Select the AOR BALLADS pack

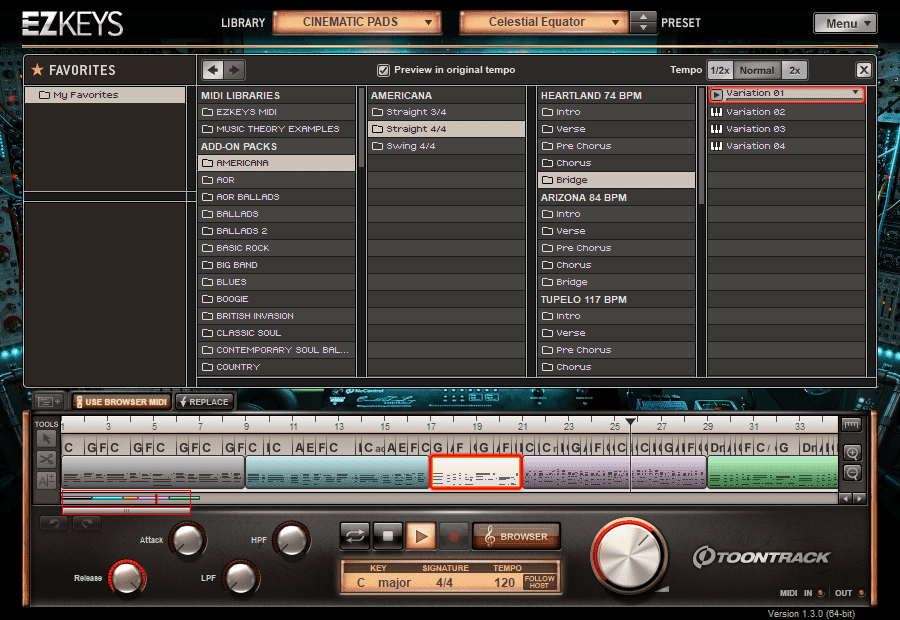[x=277, y=197]
